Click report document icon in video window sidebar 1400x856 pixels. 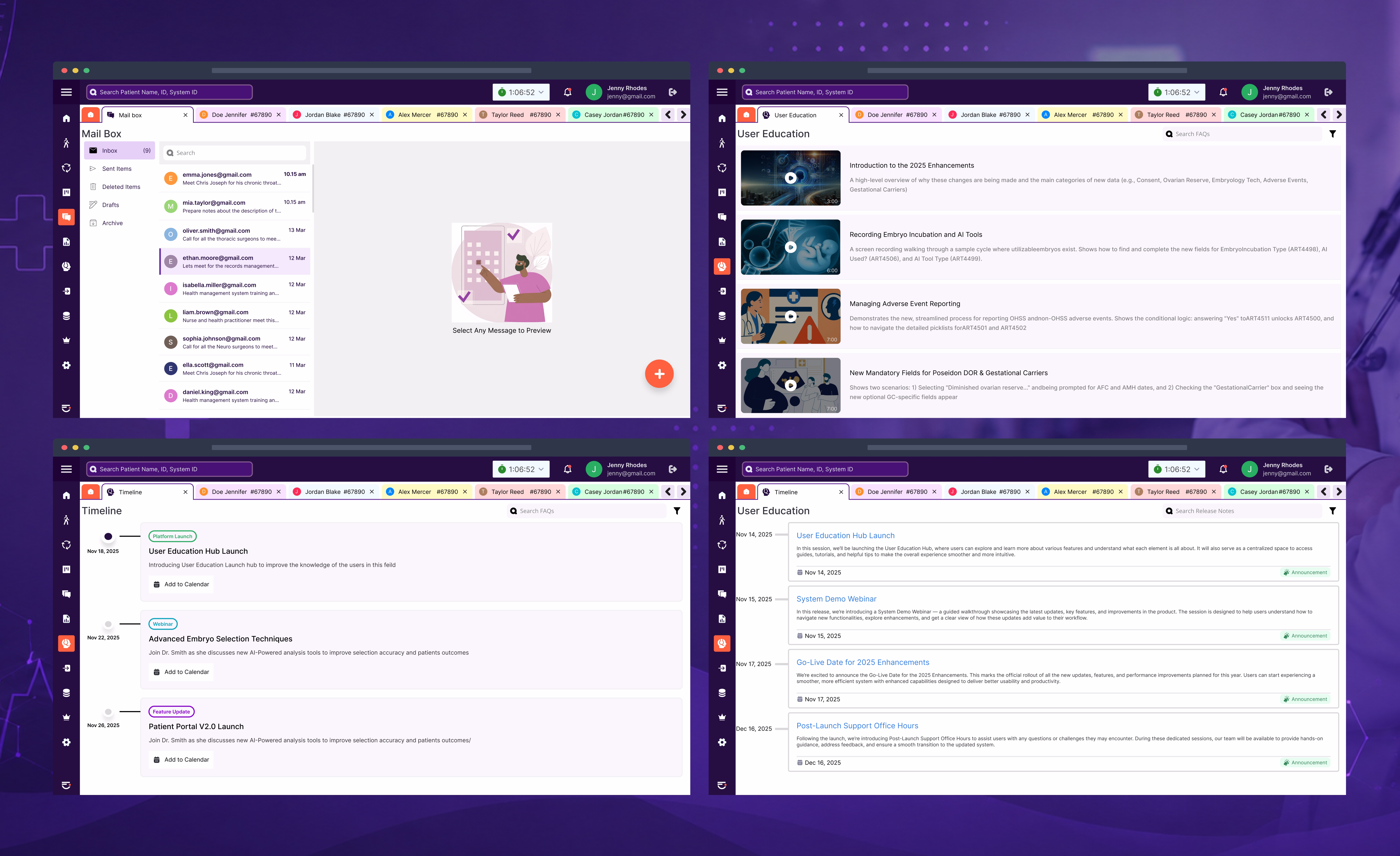[x=722, y=242]
